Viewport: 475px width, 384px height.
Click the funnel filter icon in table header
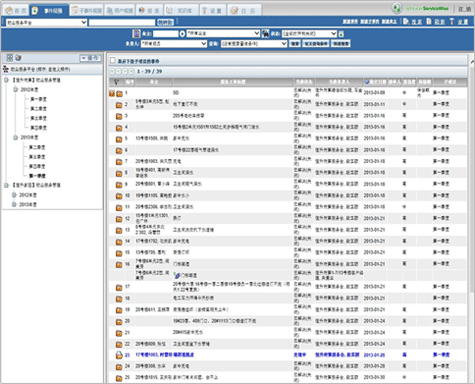click(x=116, y=82)
